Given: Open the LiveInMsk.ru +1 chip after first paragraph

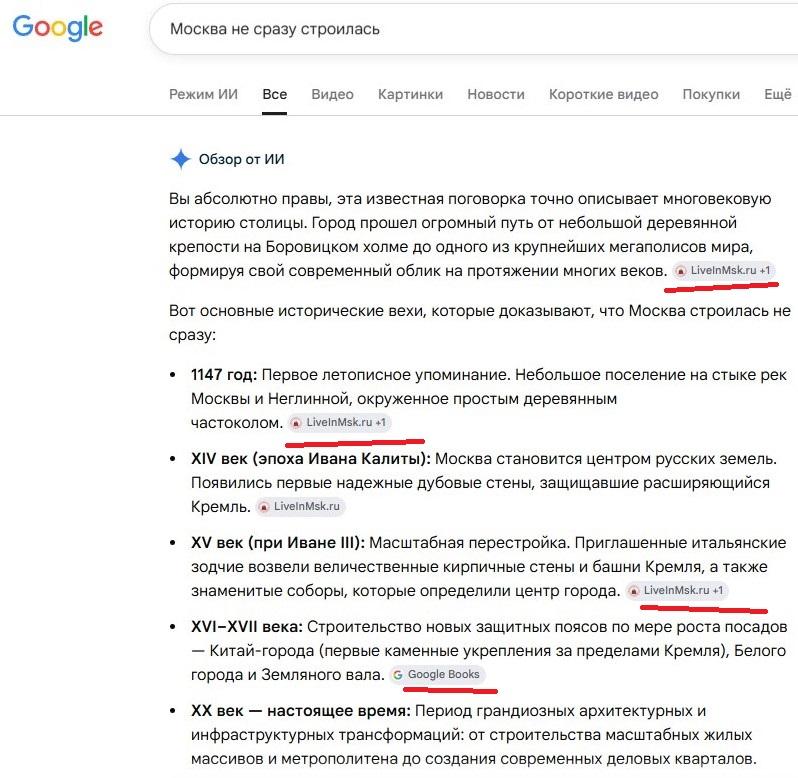Looking at the screenshot, I should pos(724,271).
